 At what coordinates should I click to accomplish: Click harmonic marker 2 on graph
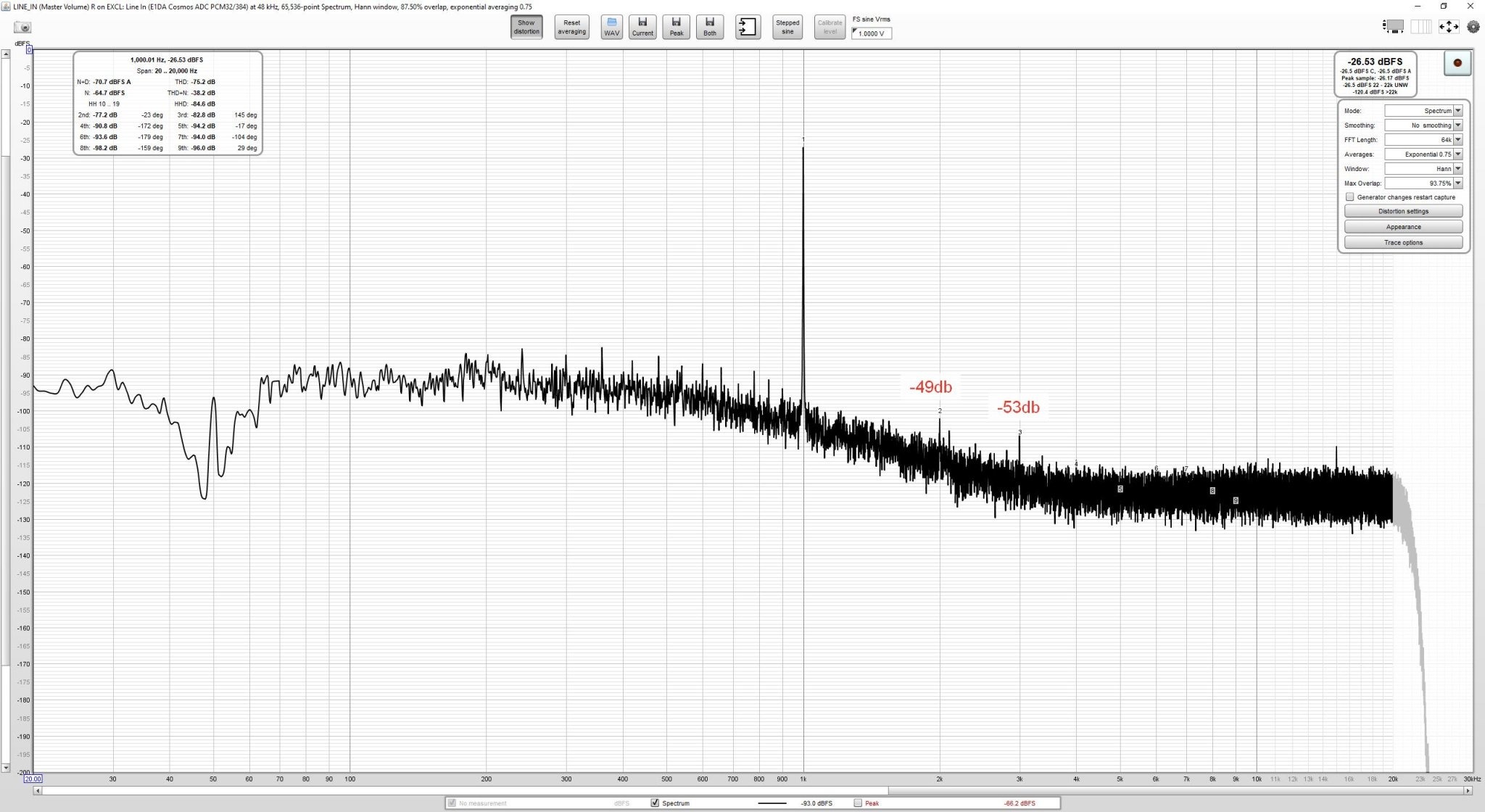940,411
